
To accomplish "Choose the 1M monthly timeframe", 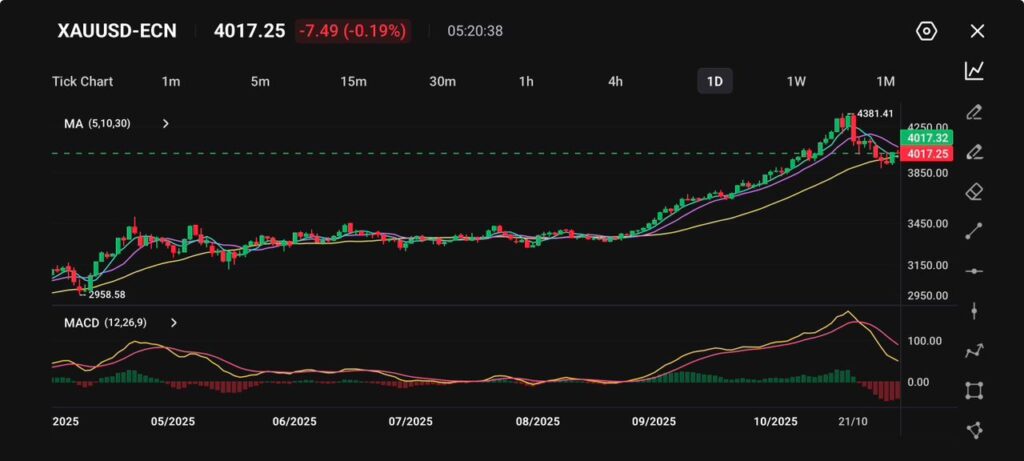I will [885, 81].
